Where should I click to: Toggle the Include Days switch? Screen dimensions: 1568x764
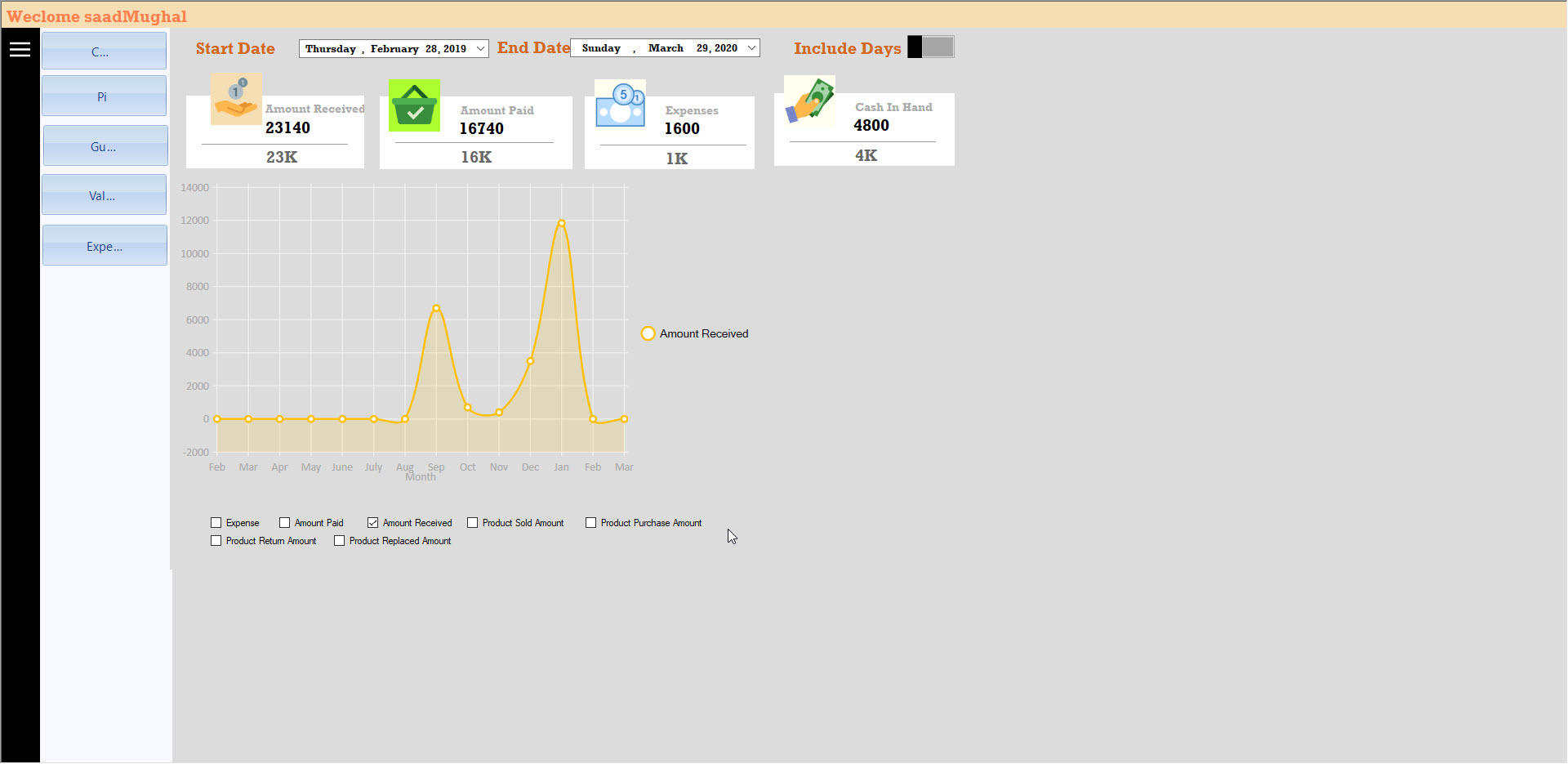coord(930,47)
